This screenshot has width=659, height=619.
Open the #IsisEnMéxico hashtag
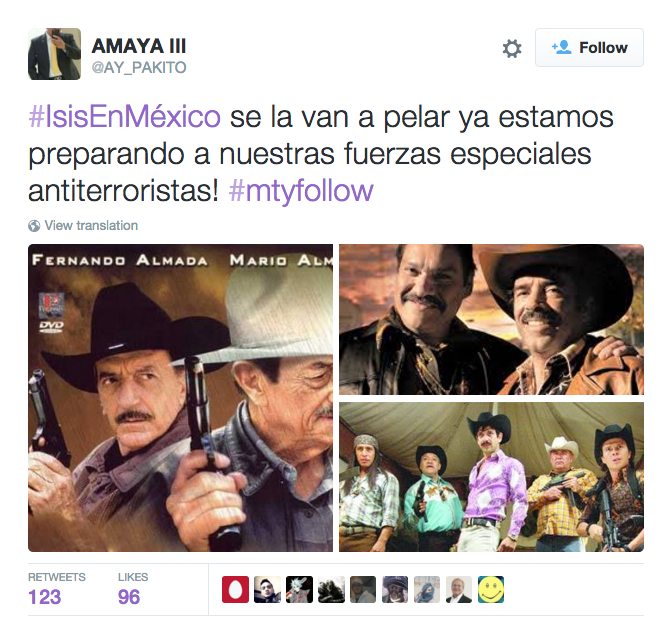tap(124, 116)
